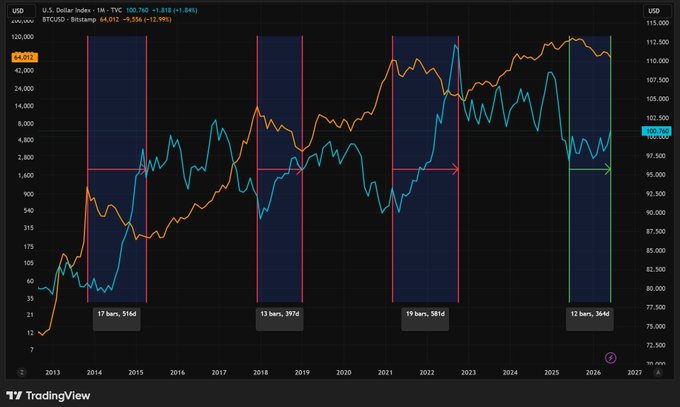Viewport: 680px width, 407px height.
Task: Click the 2016 label on the time axis
Action: coord(177,373)
